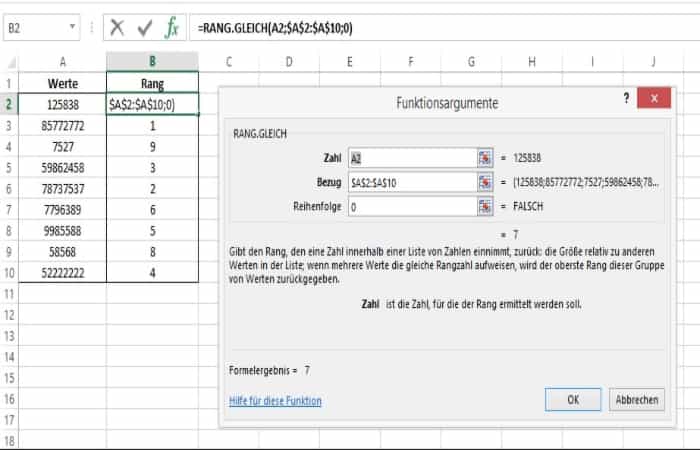Select rank cell next to 7796389
700x450 pixels.
click(152, 210)
